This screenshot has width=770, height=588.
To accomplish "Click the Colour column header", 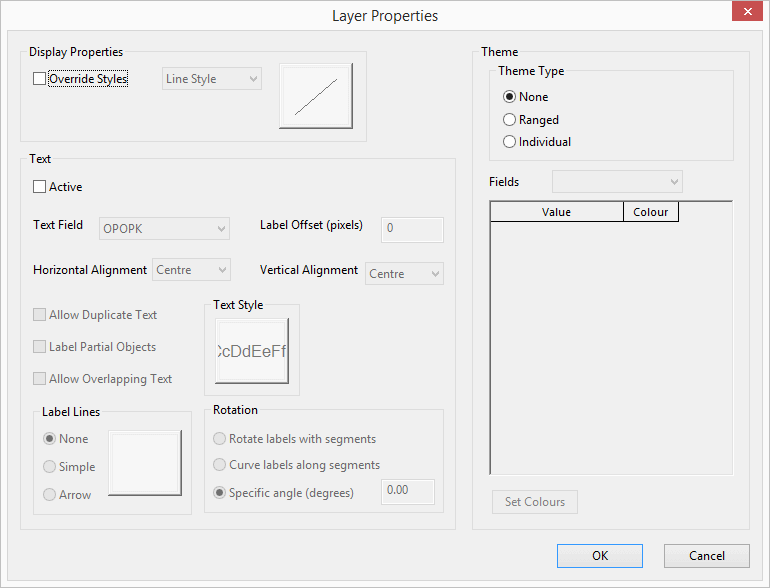I will [651, 212].
